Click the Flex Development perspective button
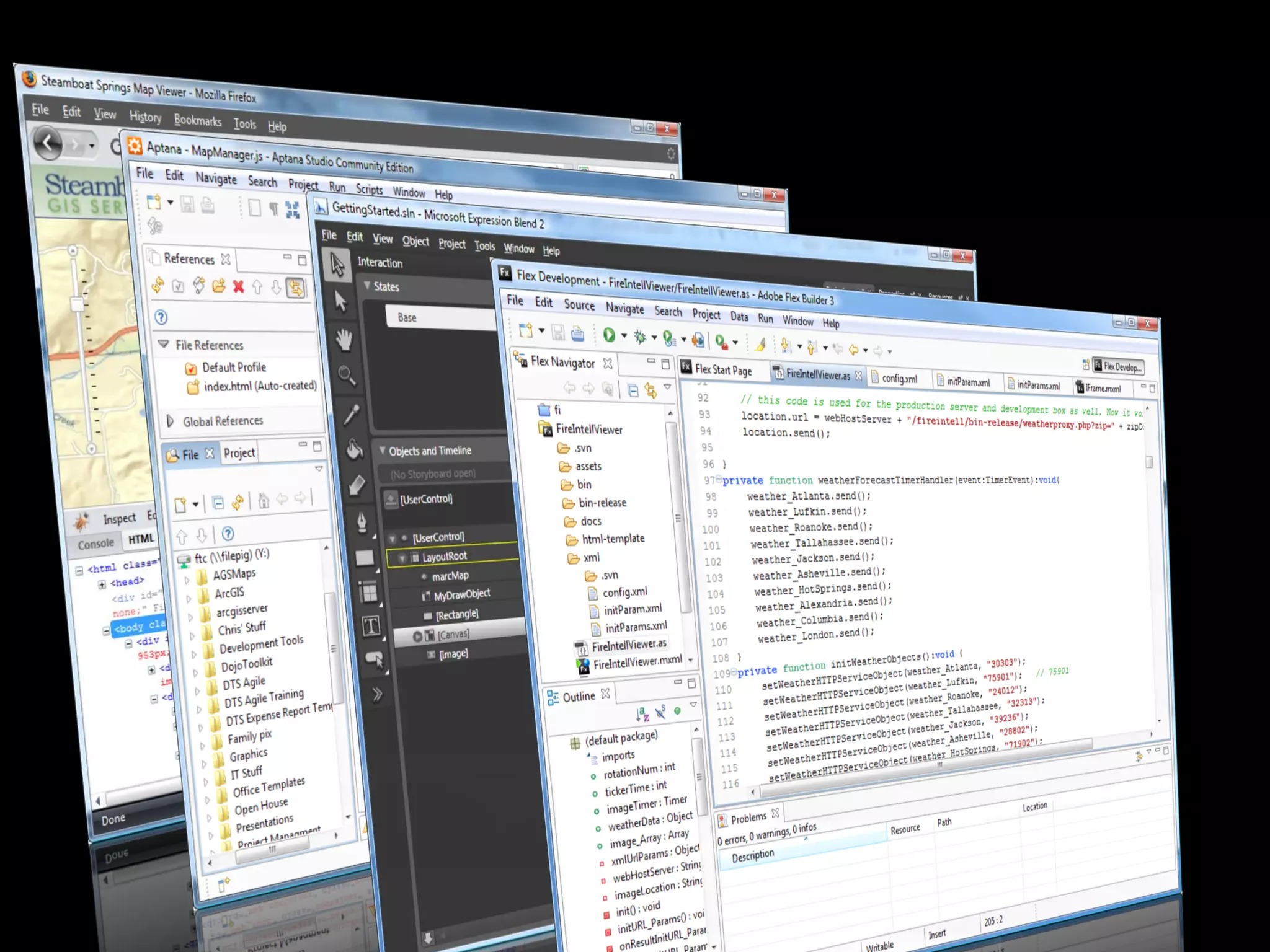This screenshot has height=952, width=1270. 1117,366
